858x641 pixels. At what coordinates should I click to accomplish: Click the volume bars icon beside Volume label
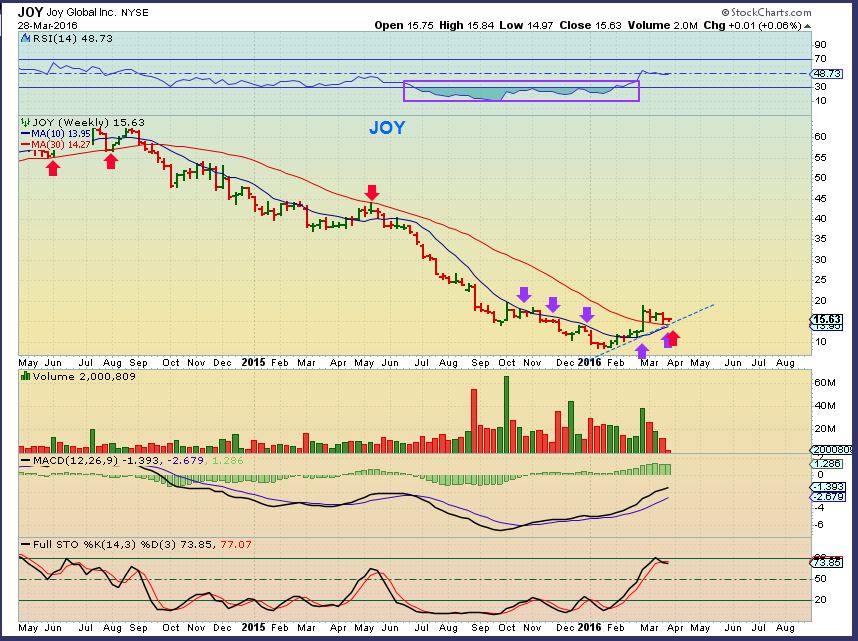pyautogui.click(x=25, y=376)
